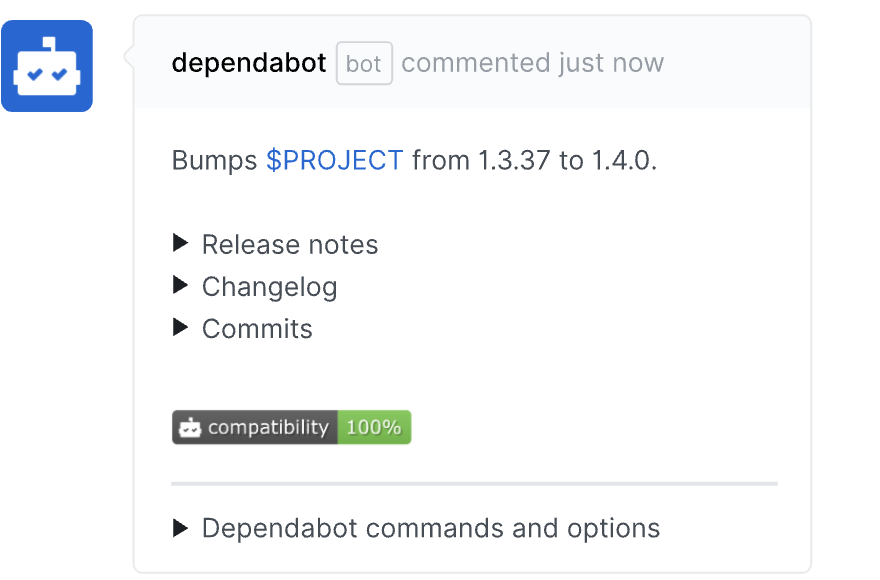Click the Dependabot robot avatar
880x580 pixels.
pyautogui.click(x=47, y=66)
